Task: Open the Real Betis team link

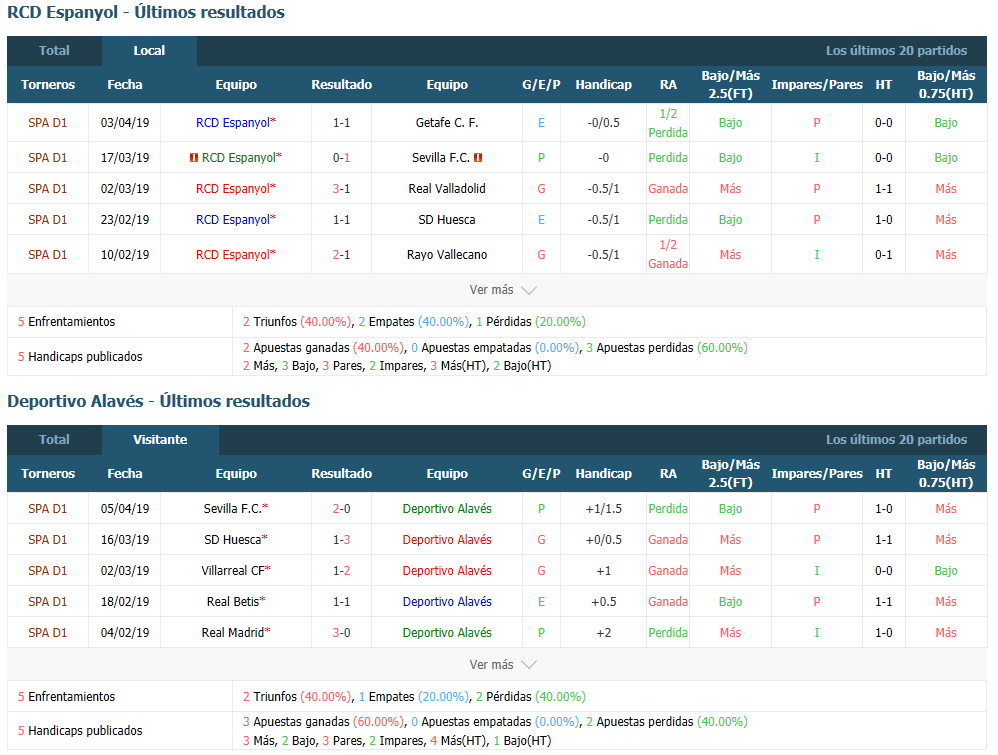Action: coord(233,602)
